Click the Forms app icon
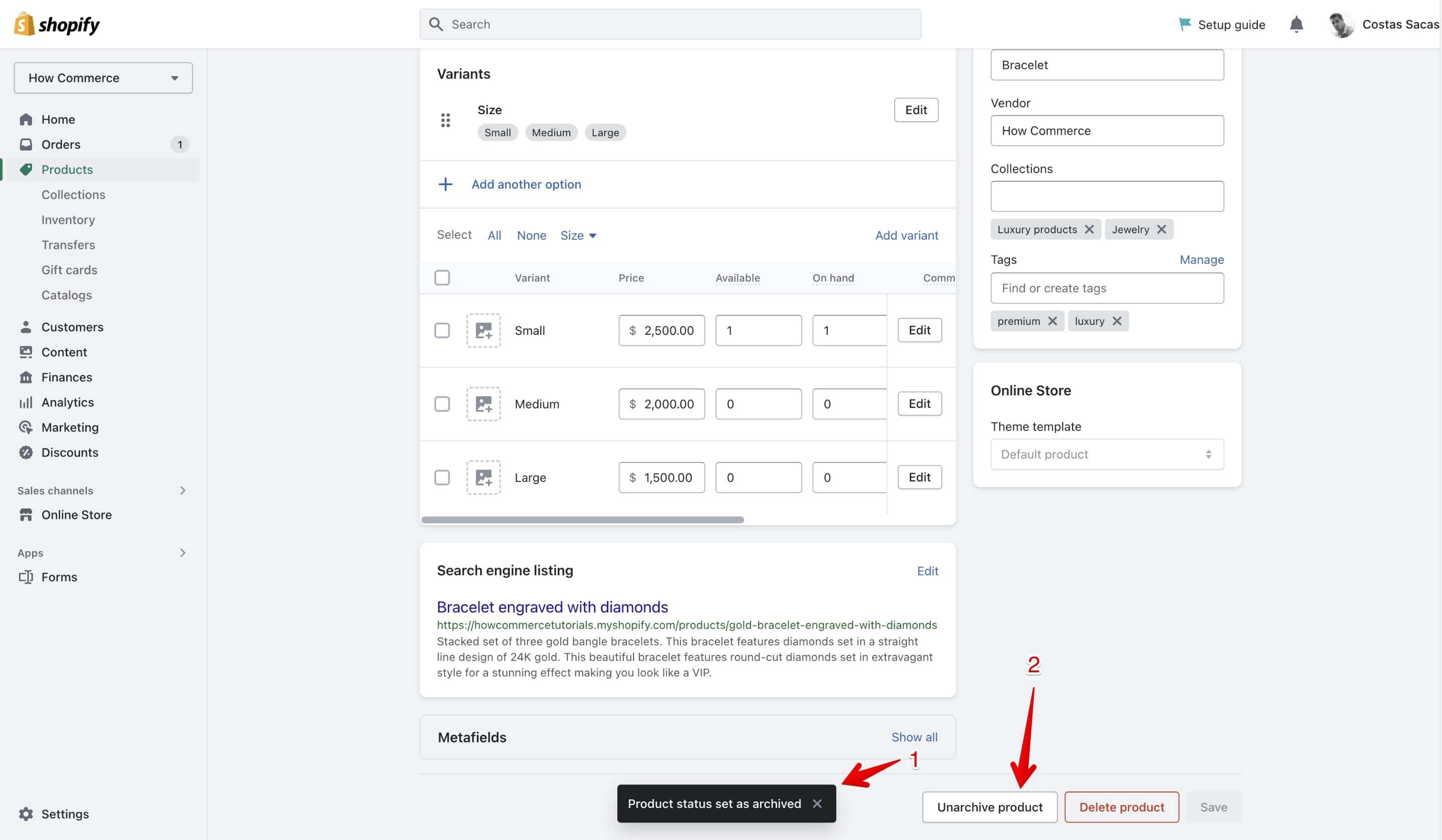The image size is (1442, 840). [x=26, y=577]
